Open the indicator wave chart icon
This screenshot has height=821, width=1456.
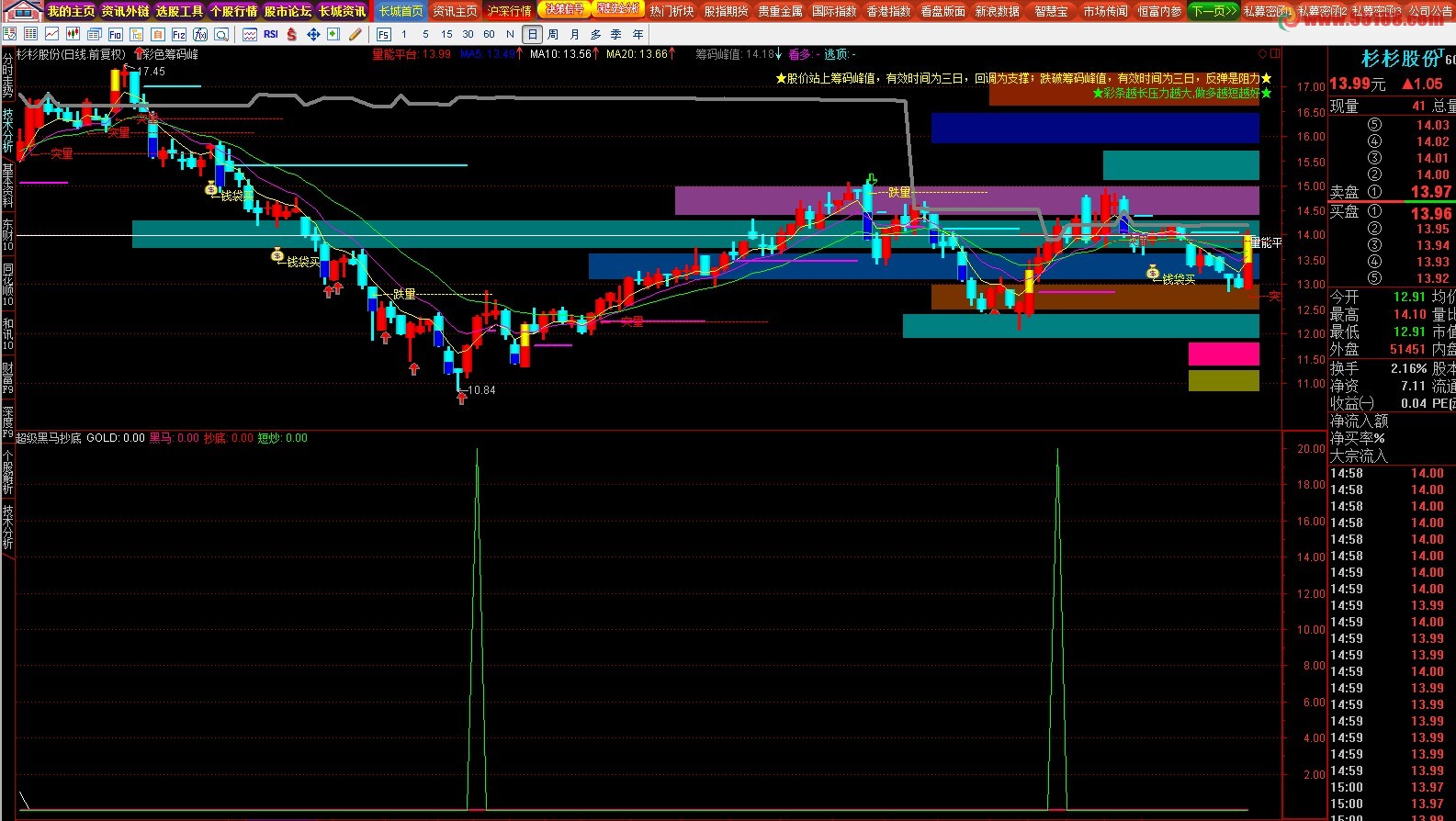coord(250,34)
